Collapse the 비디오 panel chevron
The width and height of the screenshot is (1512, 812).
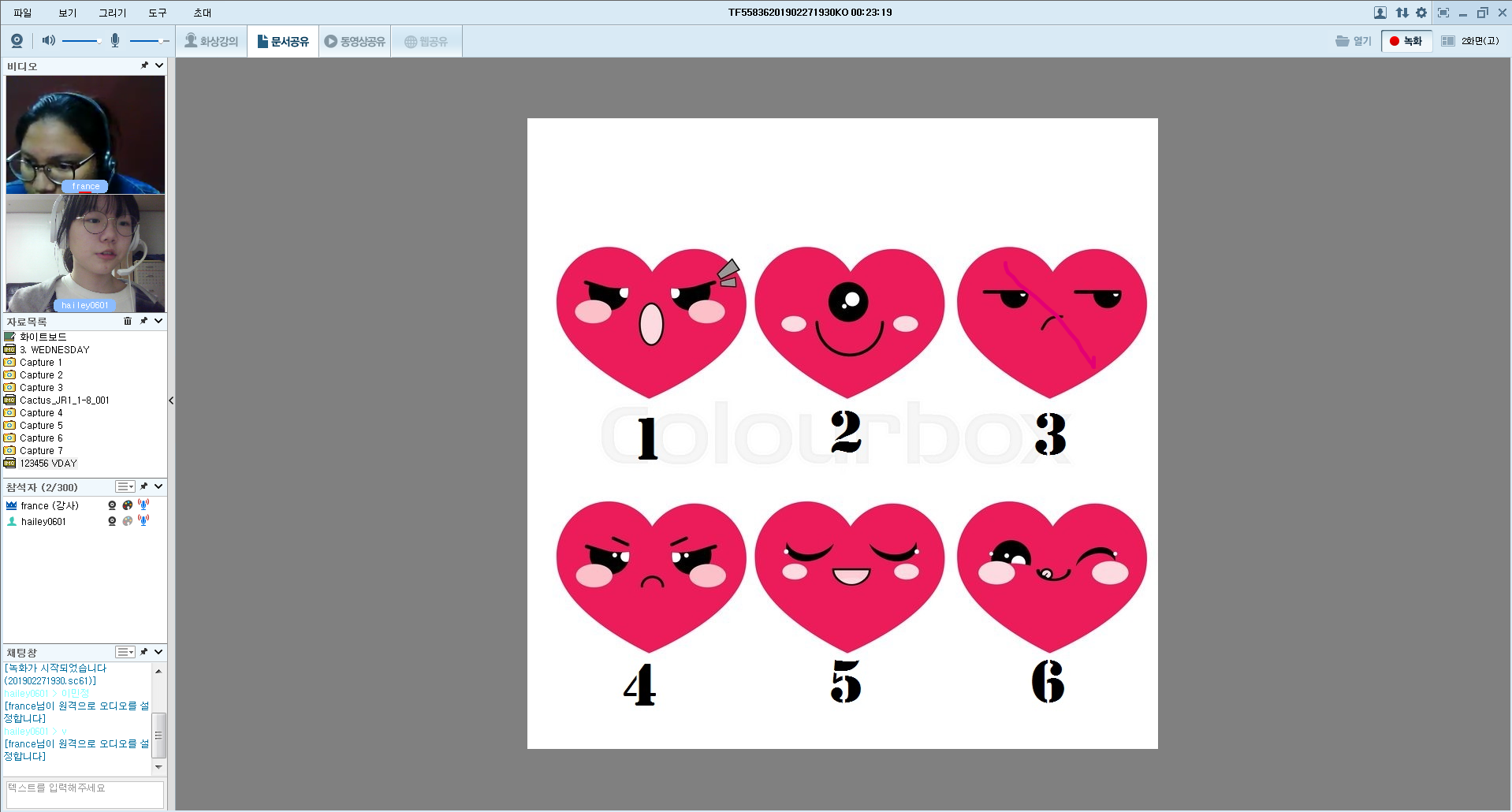click(159, 65)
